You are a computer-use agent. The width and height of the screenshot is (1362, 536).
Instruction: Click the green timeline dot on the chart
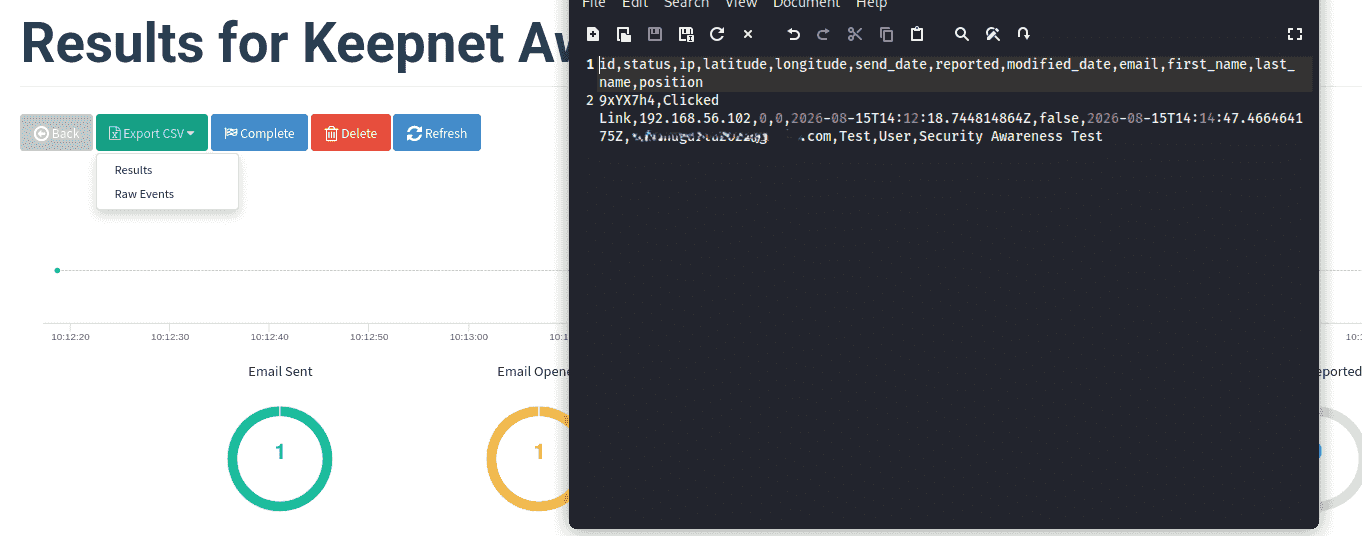[57, 270]
